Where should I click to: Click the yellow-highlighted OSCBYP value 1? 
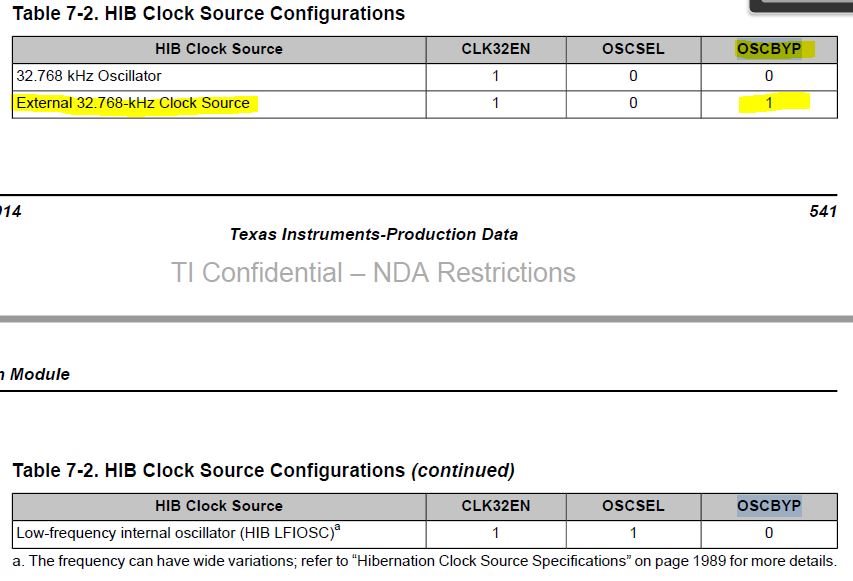(x=768, y=103)
